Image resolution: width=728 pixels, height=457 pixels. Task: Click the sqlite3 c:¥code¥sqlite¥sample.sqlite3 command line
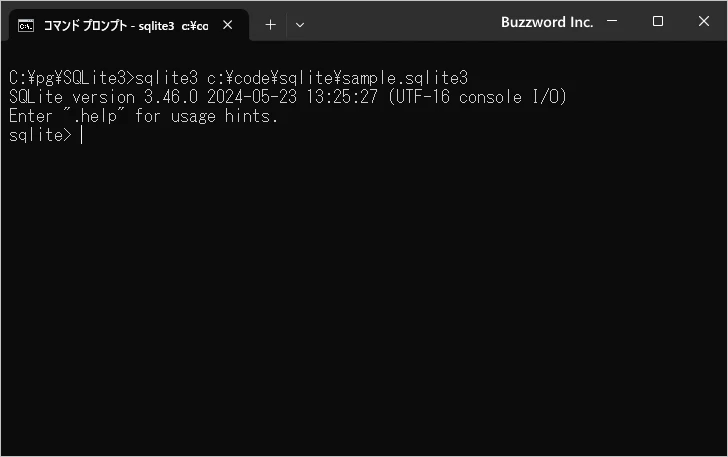(302, 78)
